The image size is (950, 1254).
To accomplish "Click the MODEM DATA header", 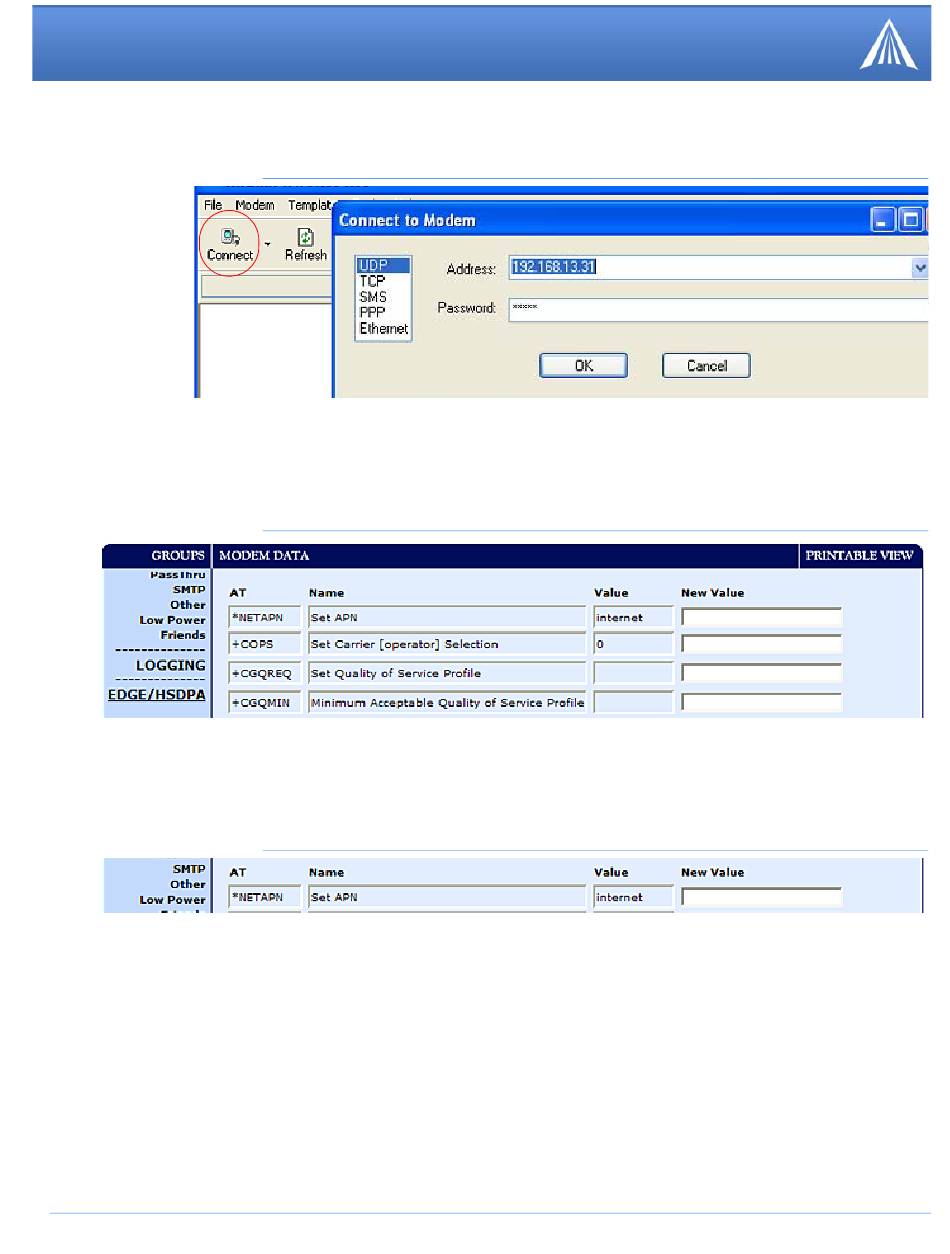I will click(x=264, y=556).
